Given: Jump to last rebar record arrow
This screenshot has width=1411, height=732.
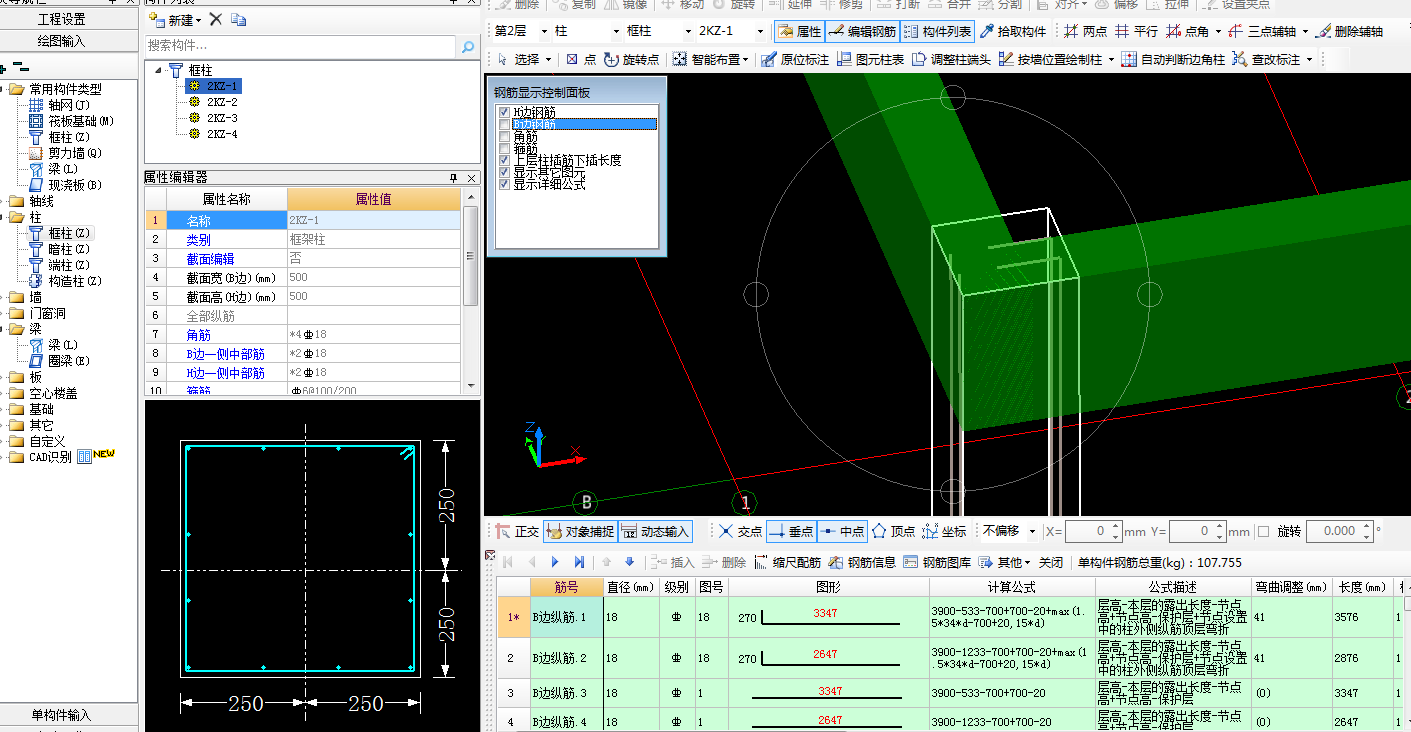Looking at the screenshot, I should tap(579, 562).
